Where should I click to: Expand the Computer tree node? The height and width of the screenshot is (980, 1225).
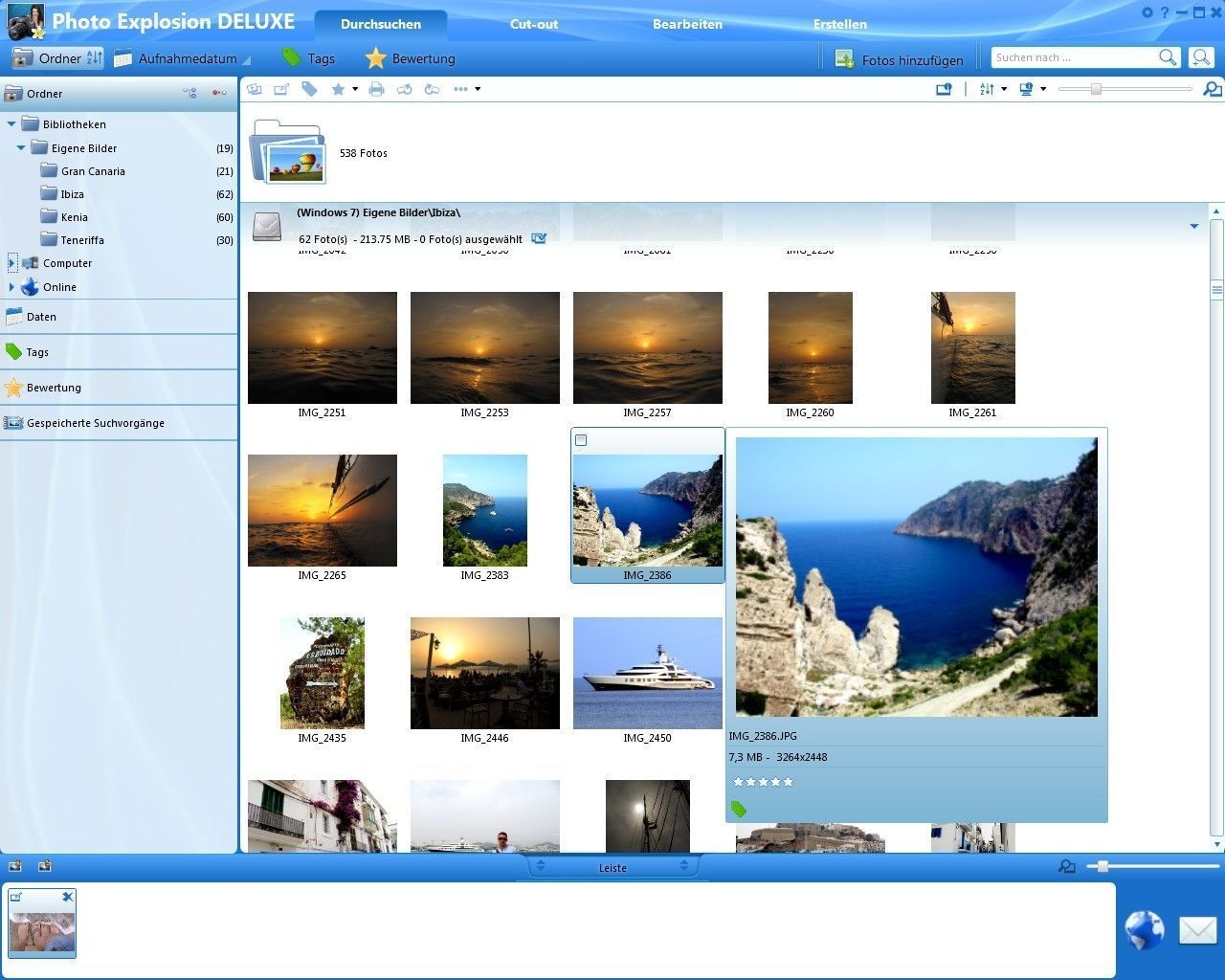(x=12, y=263)
